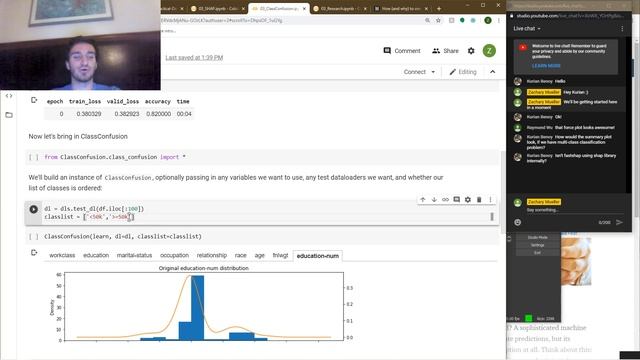Viewport: 640px width, 360px height.
Task: Expand the Connect runtime dropdown arrow
Action: point(433,72)
